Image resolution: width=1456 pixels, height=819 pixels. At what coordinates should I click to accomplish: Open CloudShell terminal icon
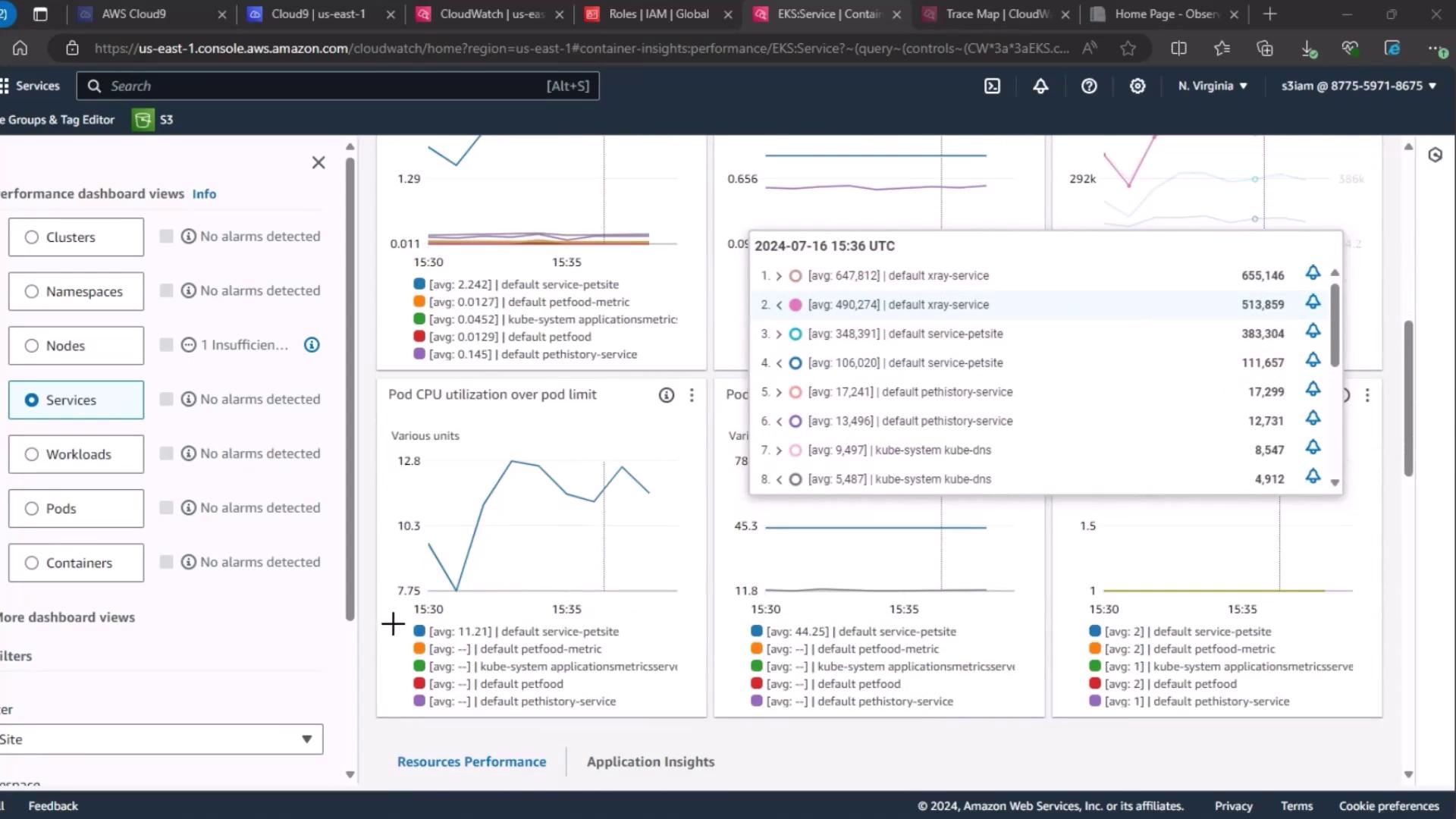(x=992, y=86)
